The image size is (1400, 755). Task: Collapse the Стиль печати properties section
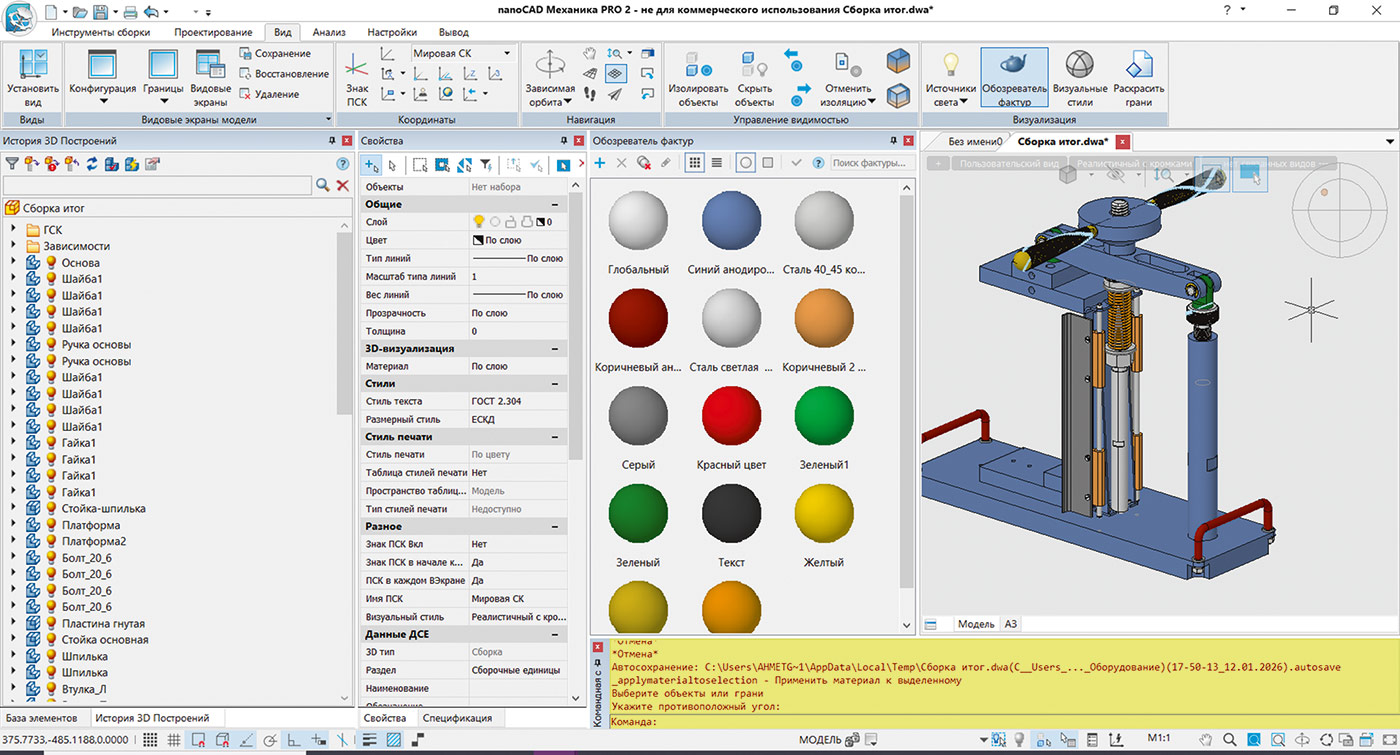[x=555, y=437]
